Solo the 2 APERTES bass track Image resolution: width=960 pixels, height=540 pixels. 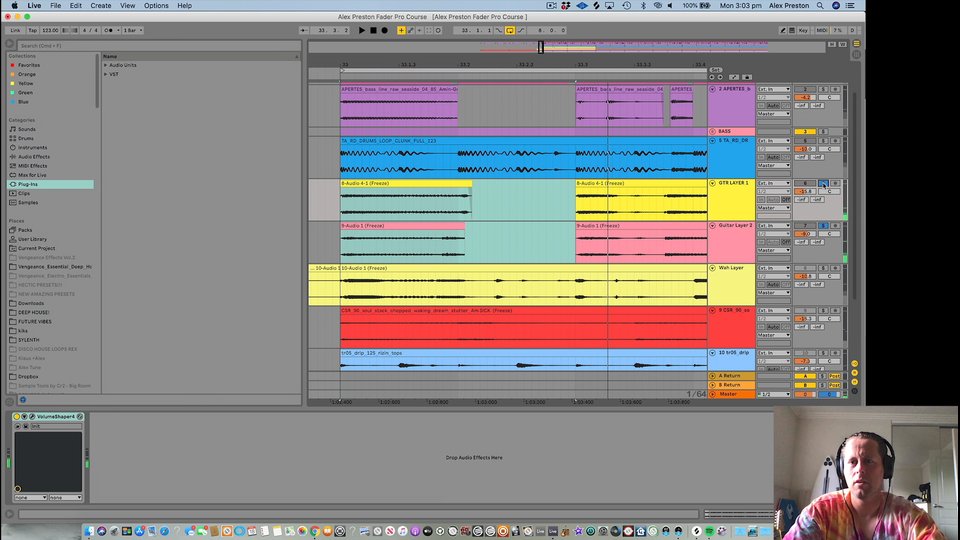pyautogui.click(x=823, y=89)
